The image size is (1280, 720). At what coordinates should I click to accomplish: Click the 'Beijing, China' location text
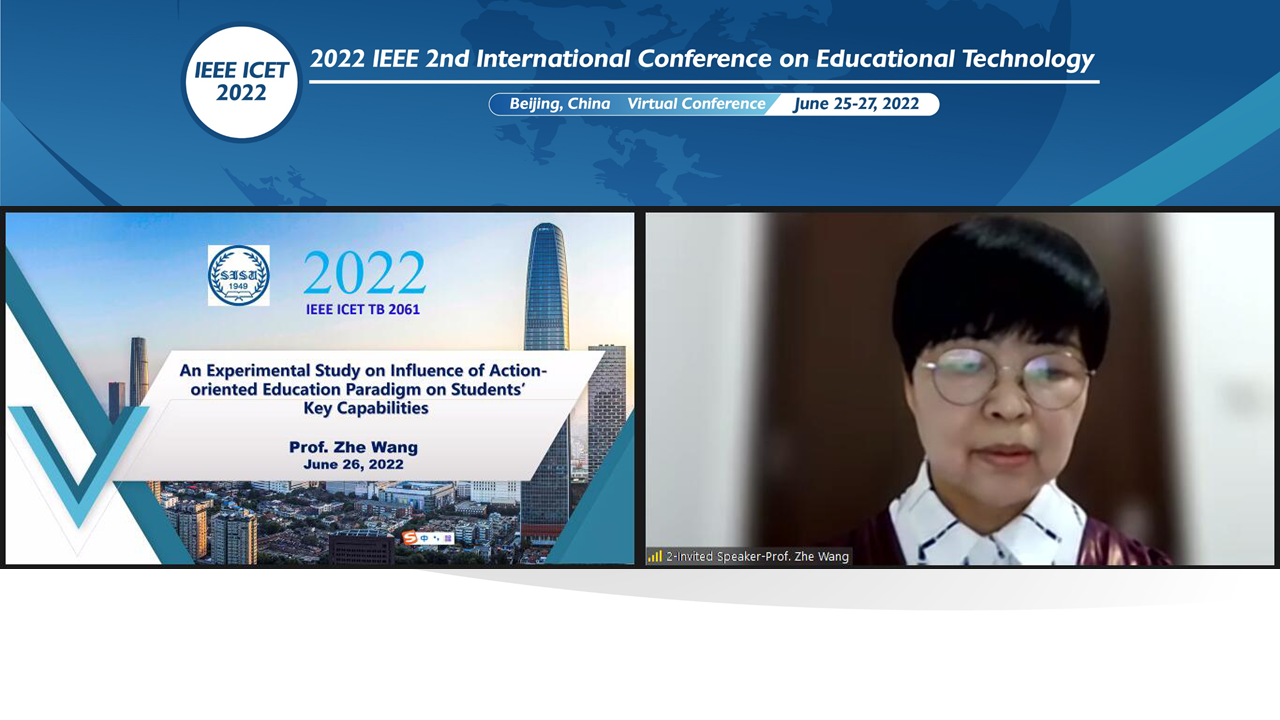tap(559, 104)
